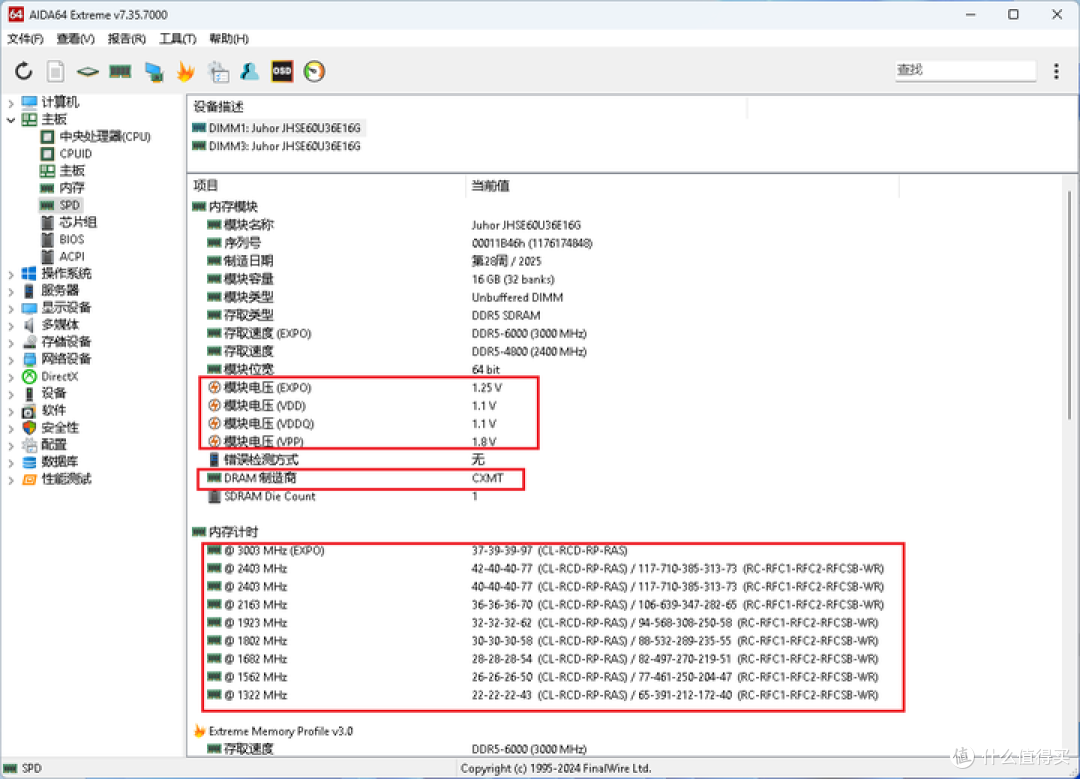Open the three-dot options menu

tap(1056, 71)
